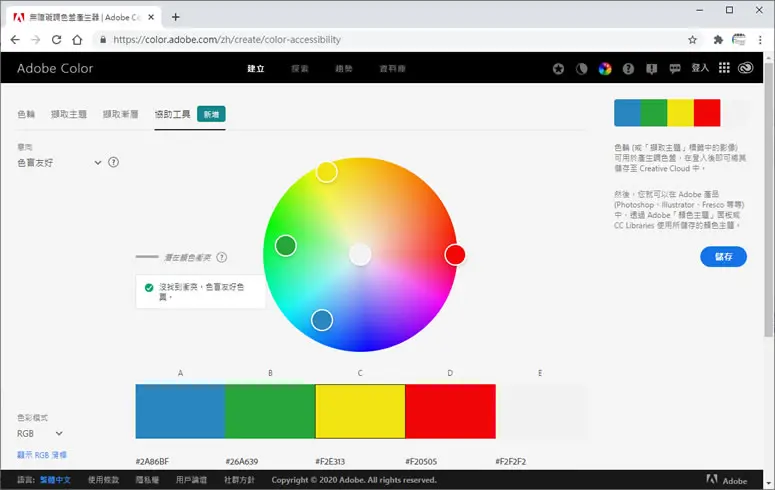This screenshot has width=775, height=490.
Task: Bookmark this page with the star icon
Action: [x=692, y=40]
